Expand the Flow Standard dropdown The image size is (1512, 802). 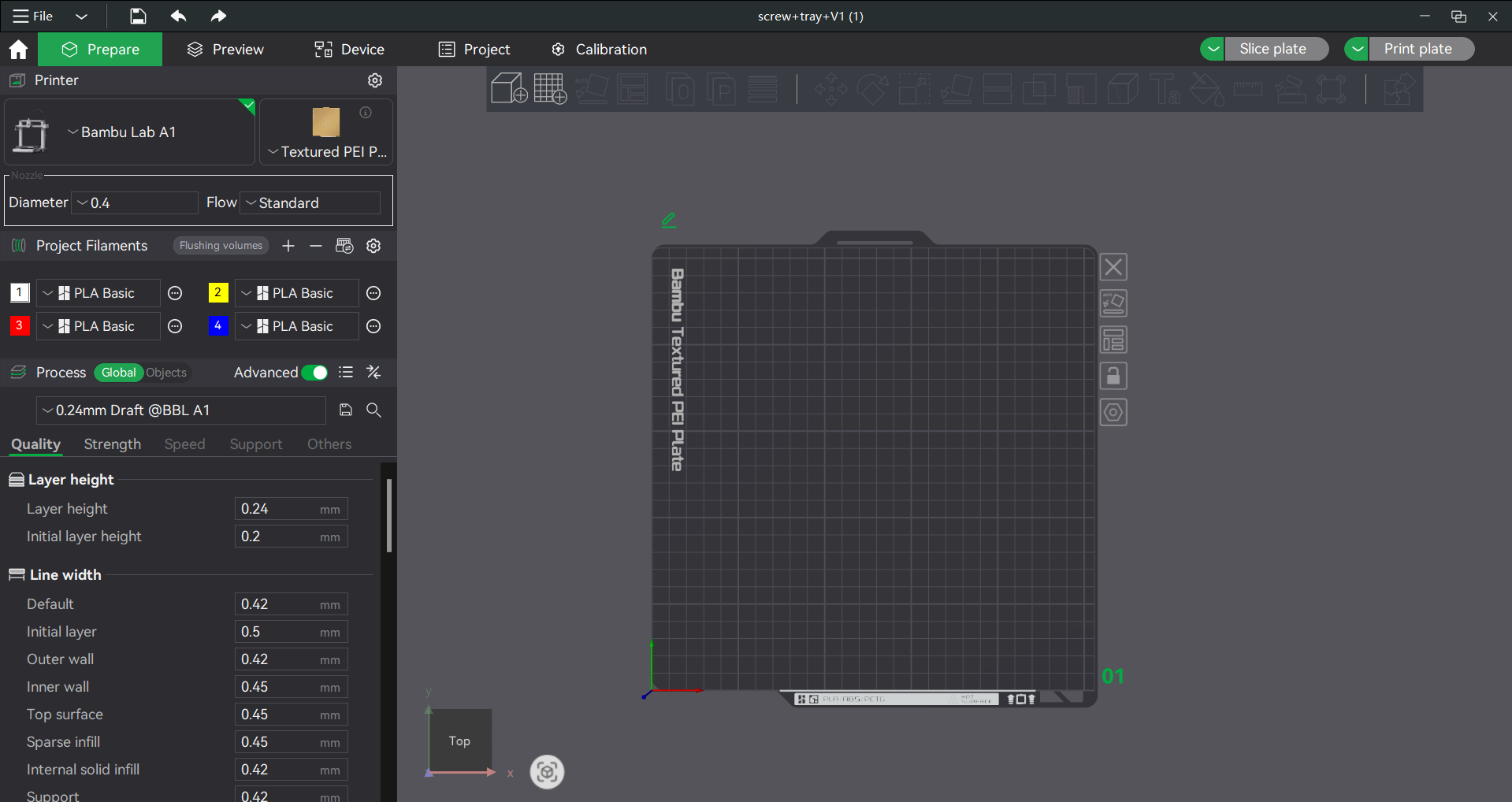tap(310, 203)
